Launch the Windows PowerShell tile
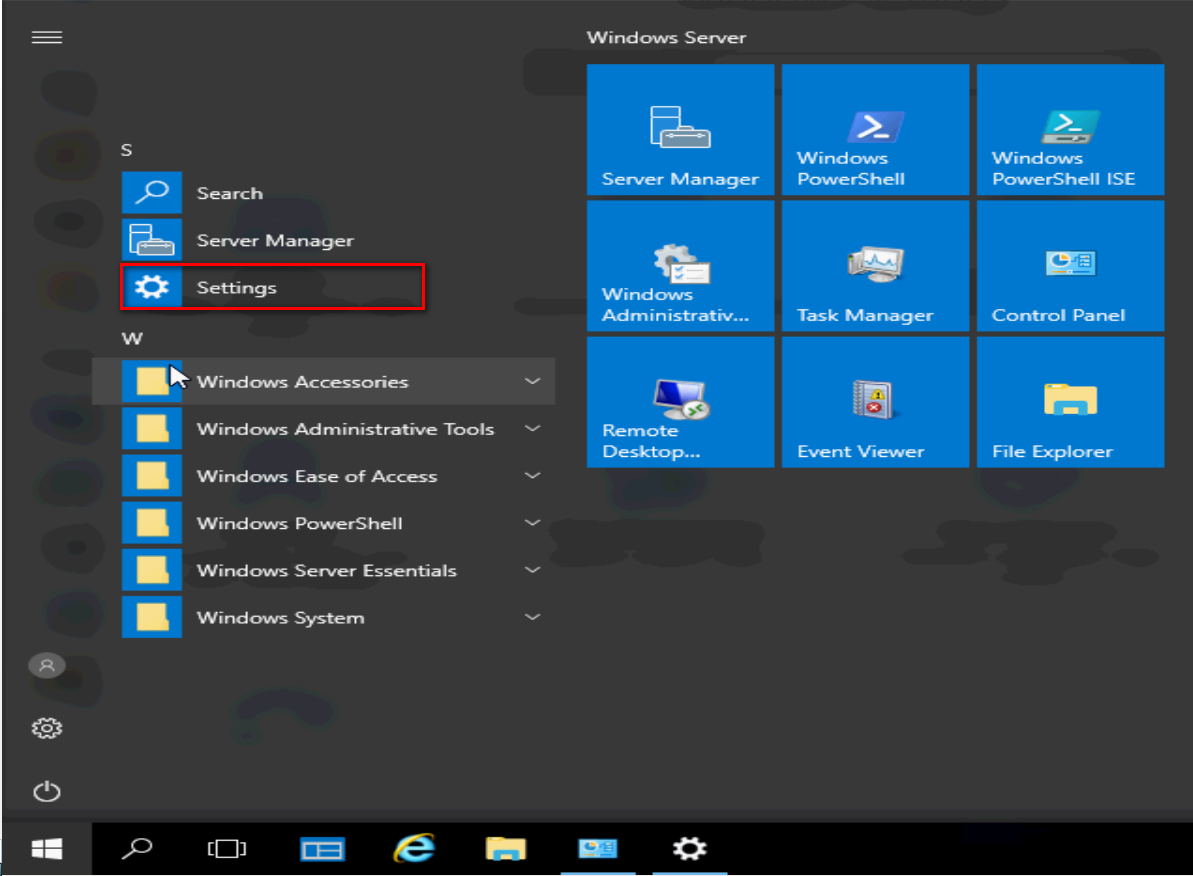Image resolution: width=1193 pixels, height=876 pixels. [875, 130]
